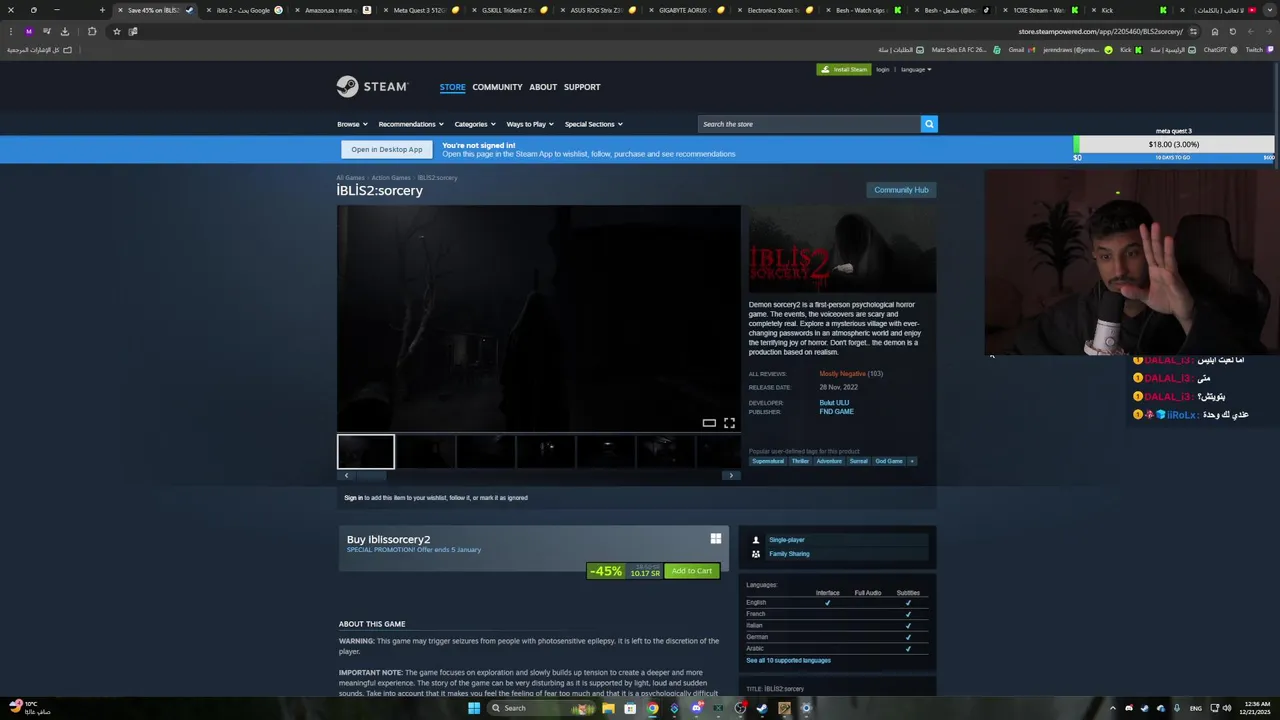Switch to the Kick browser tab
Screen dimensions: 1280x720
pos(1130,10)
